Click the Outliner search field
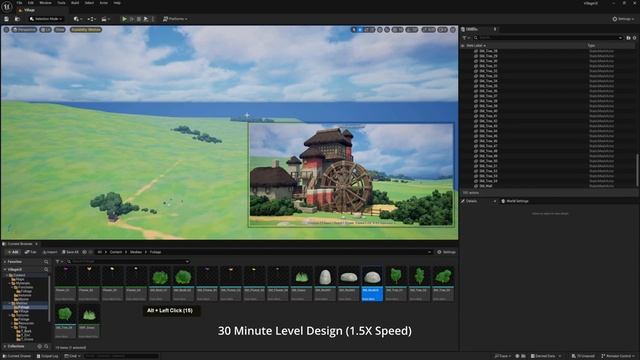 548,38
